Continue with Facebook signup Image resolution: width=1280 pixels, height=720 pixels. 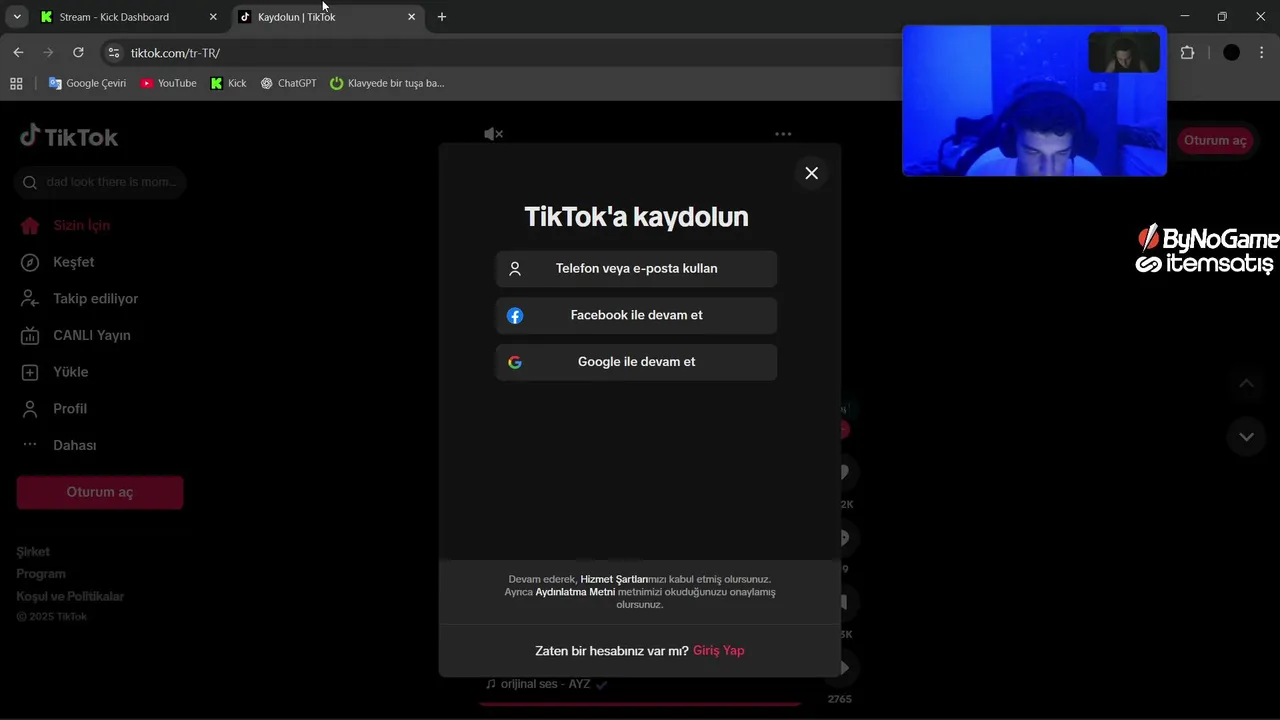tap(636, 315)
